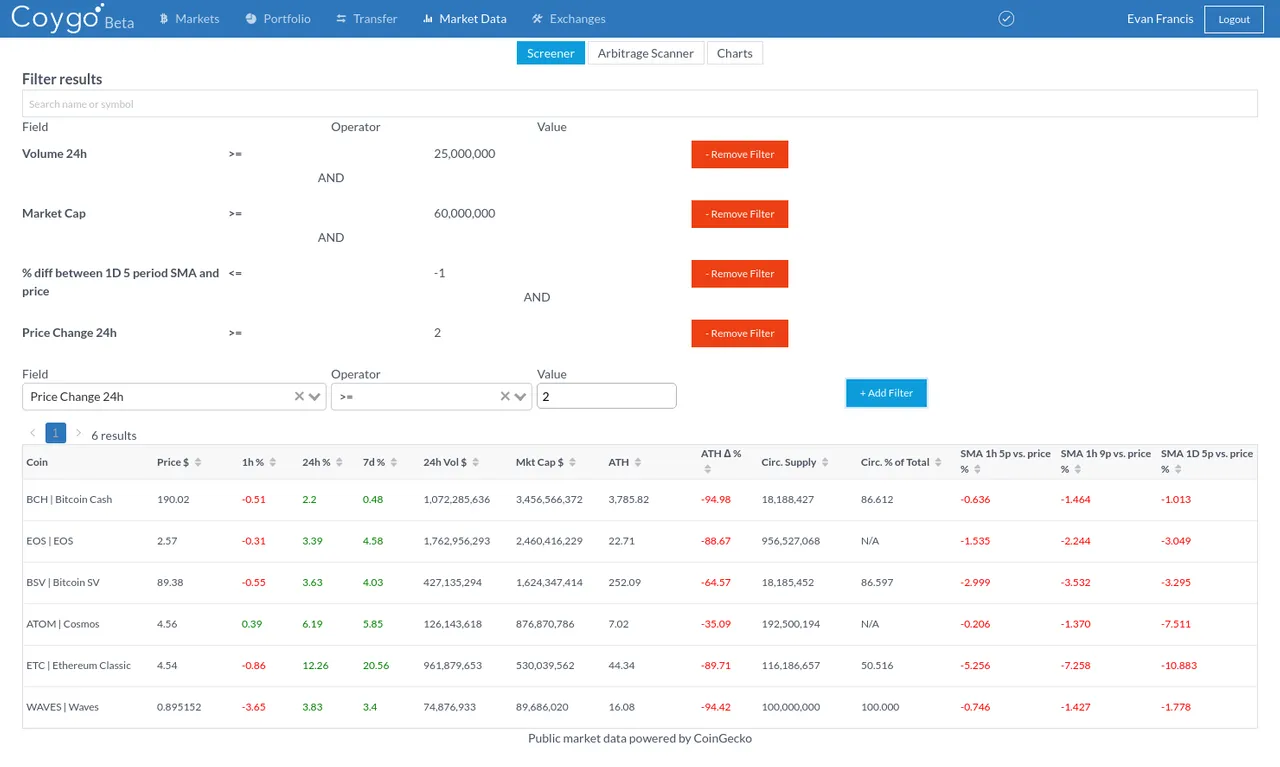Open the Exchanges menu
The width and height of the screenshot is (1280, 767).
tap(568, 19)
